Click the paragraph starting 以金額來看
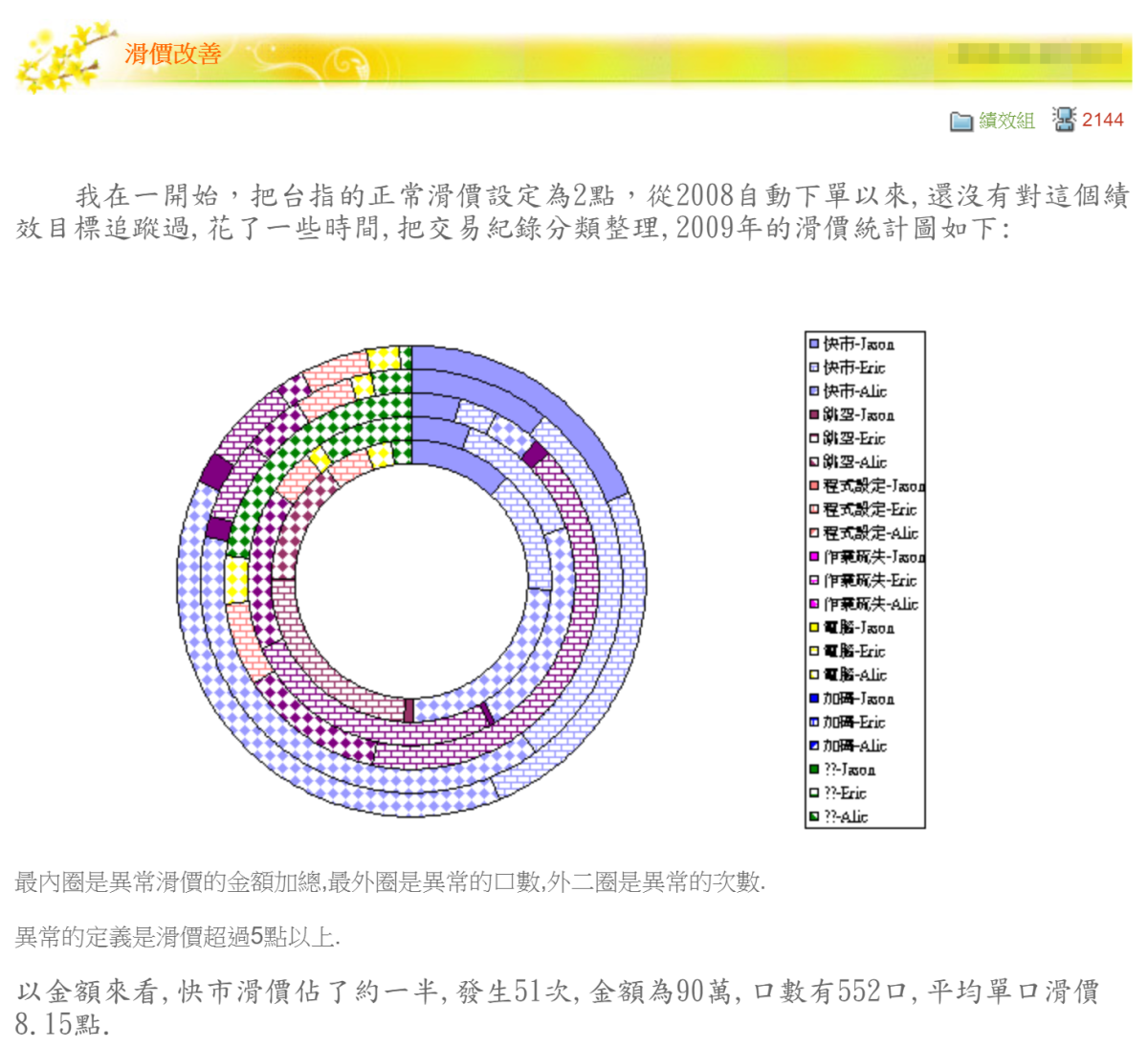This screenshot has width=1148, height=1048. click(557, 1007)
